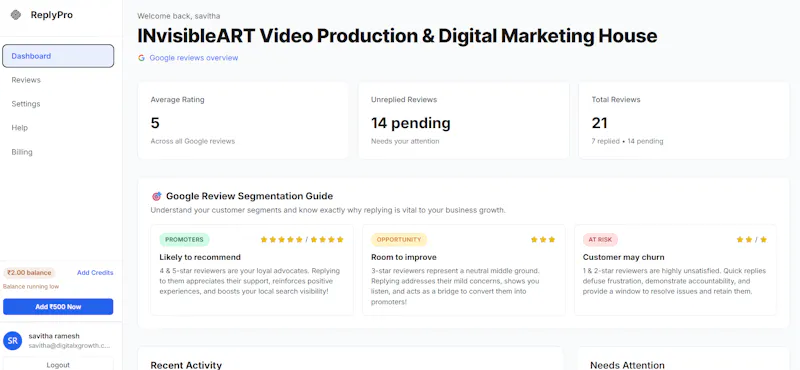Open the Billing page
800x370 pixels.
(x=22, y=152)
